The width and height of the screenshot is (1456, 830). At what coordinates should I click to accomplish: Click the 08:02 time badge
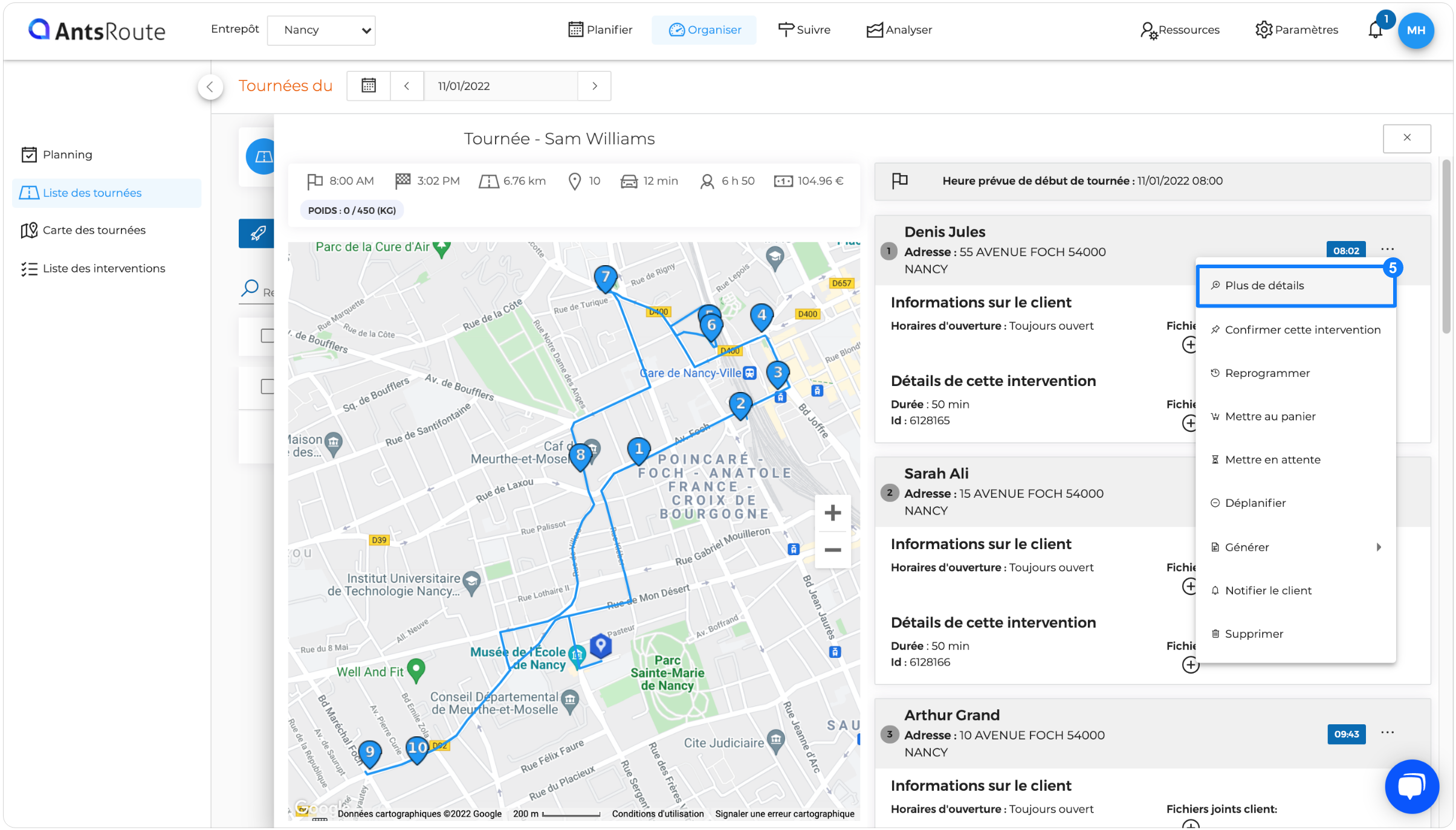coord(1345,251)
